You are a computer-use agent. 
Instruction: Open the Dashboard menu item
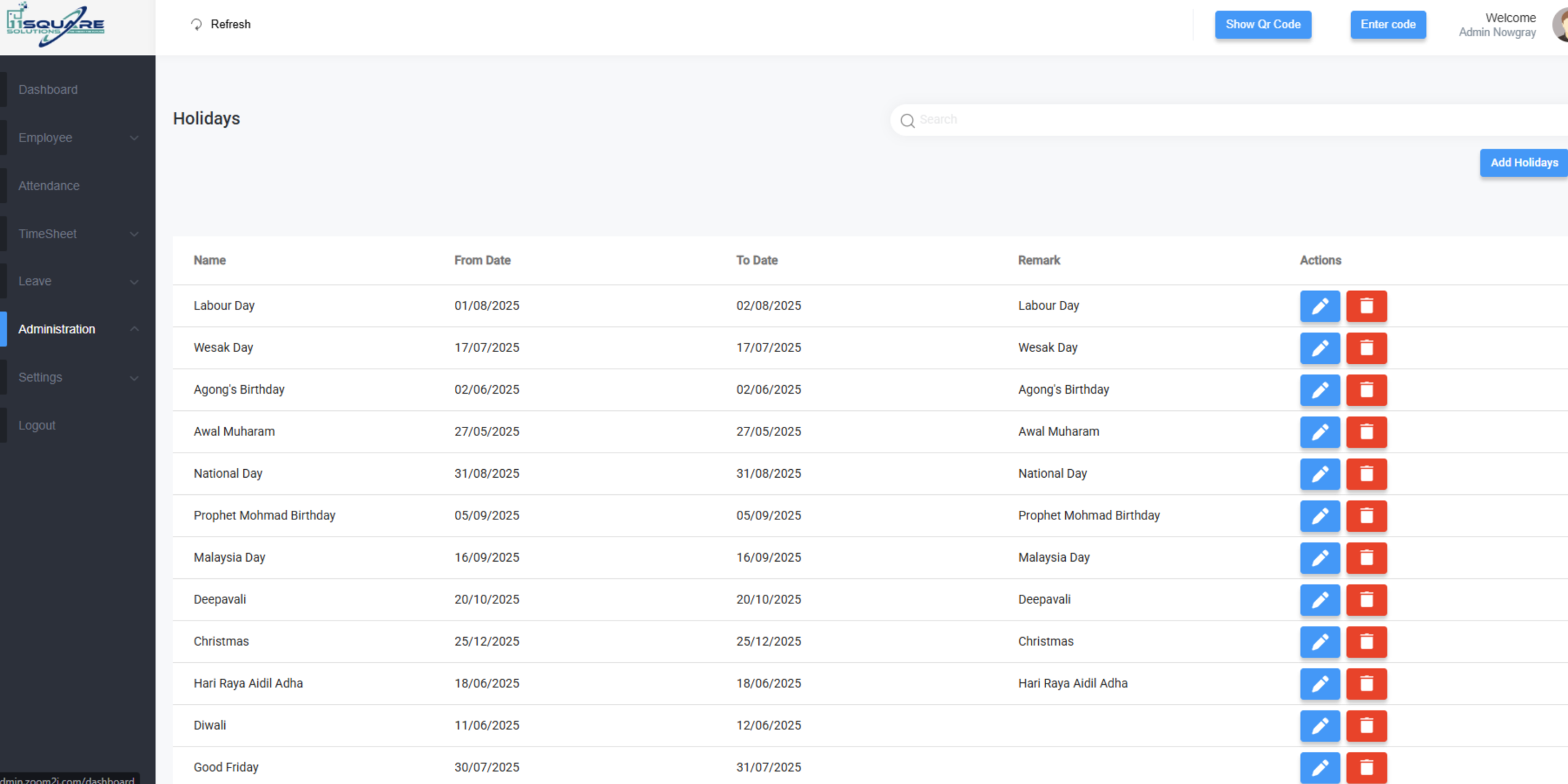tap(48, 89)
